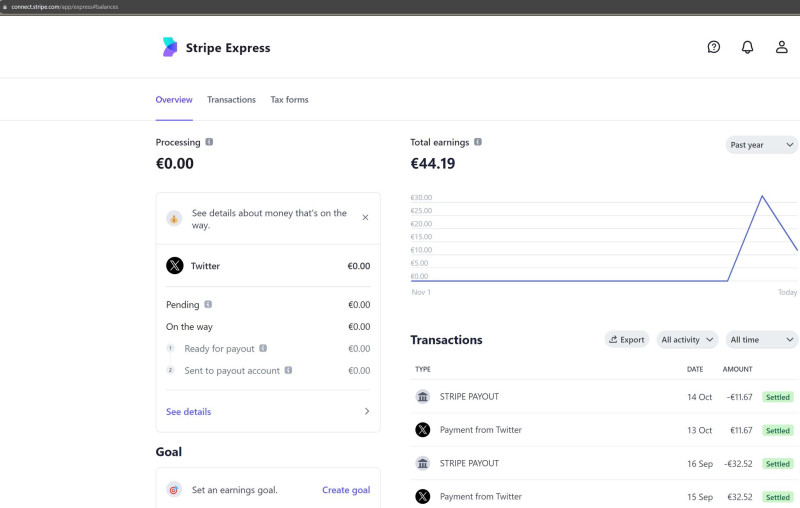
Task: Click the info icon beside Processing
Action: (209, 142)
